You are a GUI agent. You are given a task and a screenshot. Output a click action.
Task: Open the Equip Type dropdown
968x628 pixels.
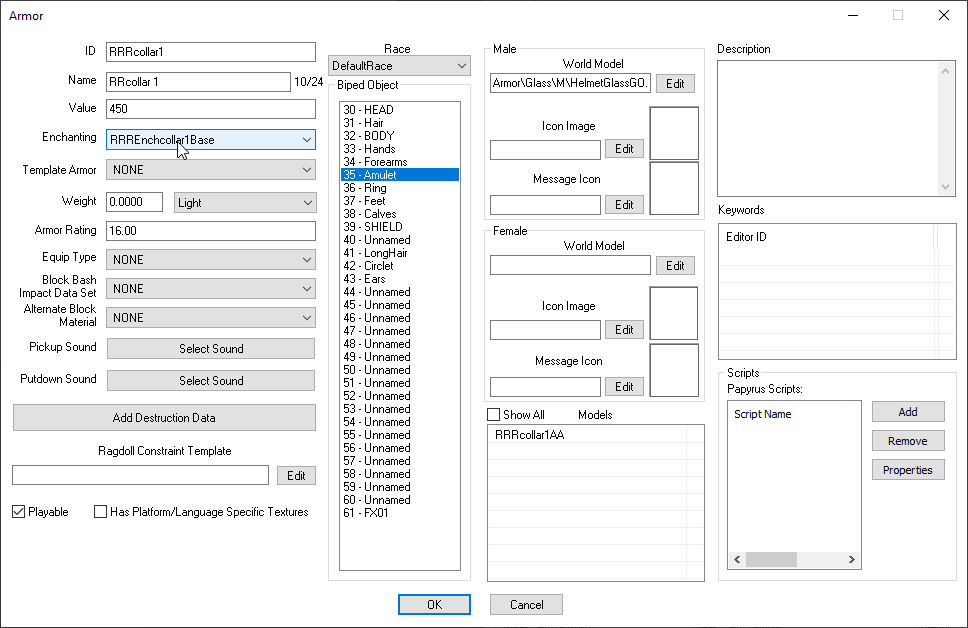pos(211,259)
